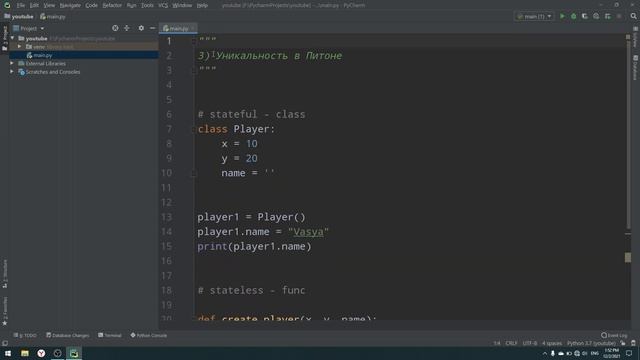Click the tool window quick-access icon in the bottom-left corner
Screen dimensions: 640x360
pyautogui.click(x=4, y=343)
